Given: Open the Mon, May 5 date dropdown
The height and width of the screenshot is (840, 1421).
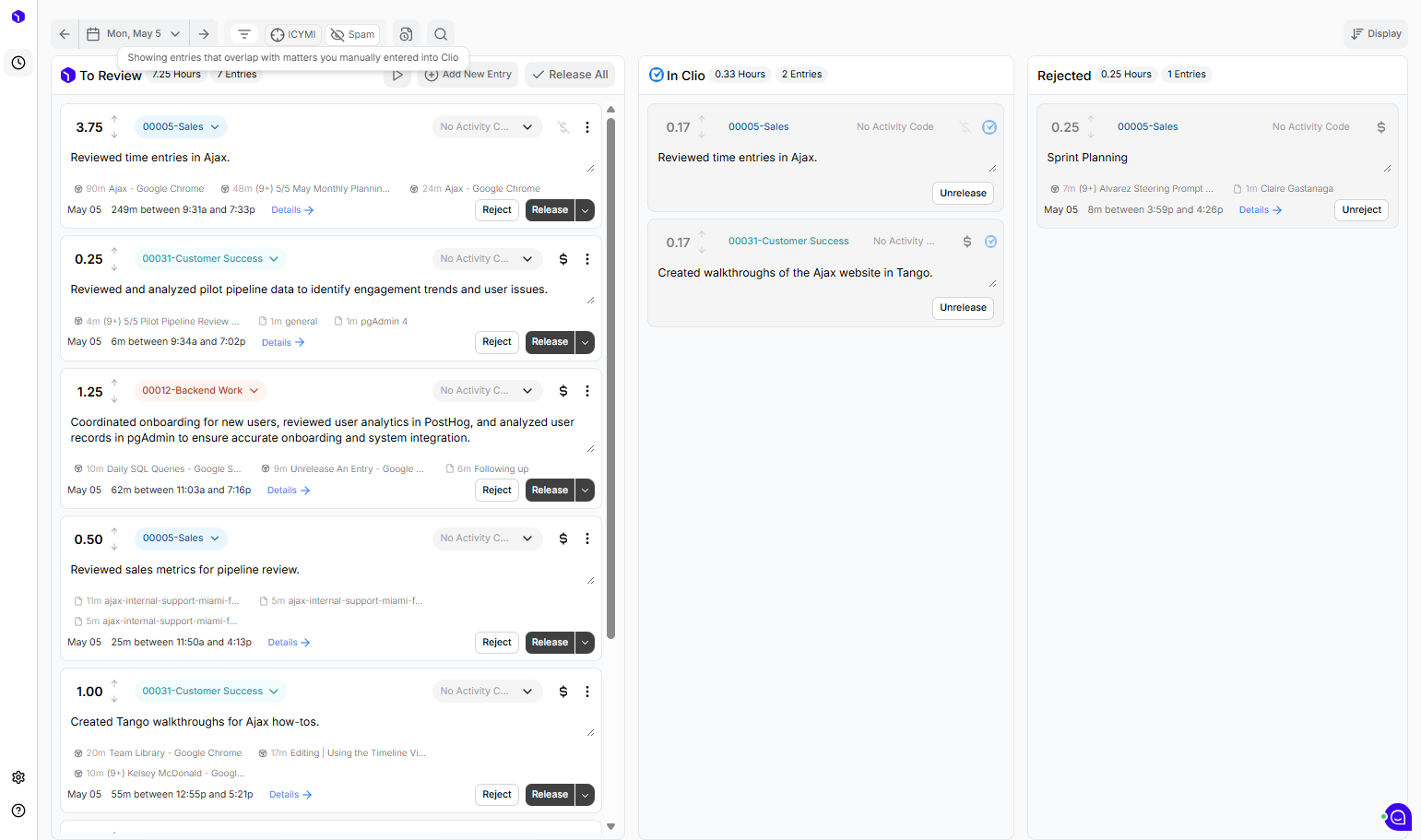Looking at the screenshot, I should (135, 34).
